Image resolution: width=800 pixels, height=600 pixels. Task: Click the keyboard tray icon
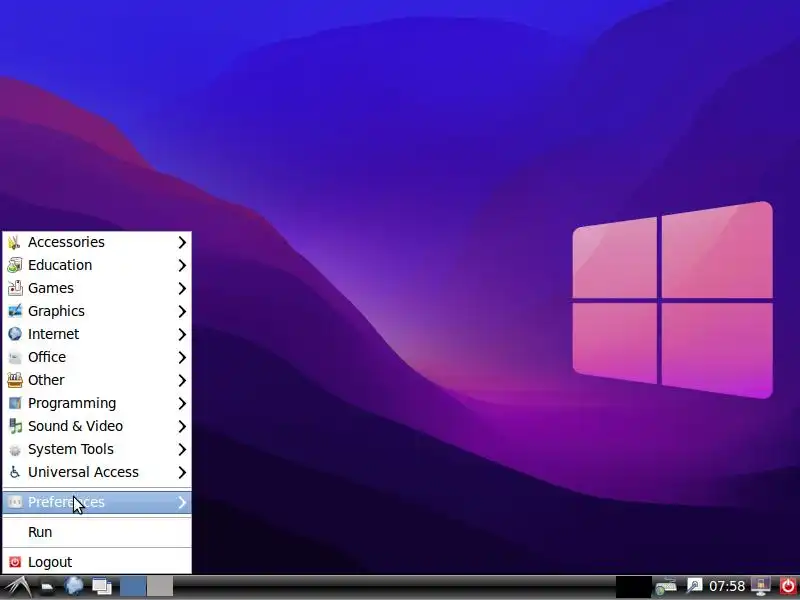(666, 587)
